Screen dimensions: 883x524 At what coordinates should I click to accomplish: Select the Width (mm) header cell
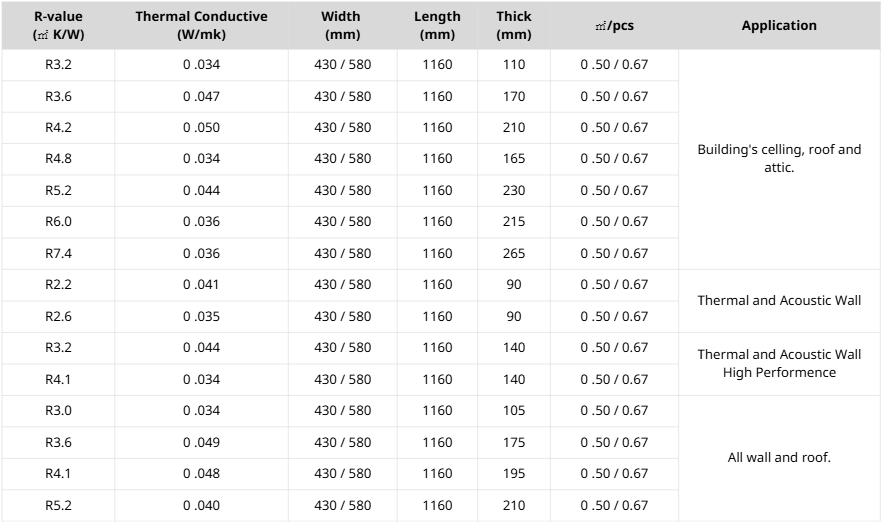[x=342, y=25]
